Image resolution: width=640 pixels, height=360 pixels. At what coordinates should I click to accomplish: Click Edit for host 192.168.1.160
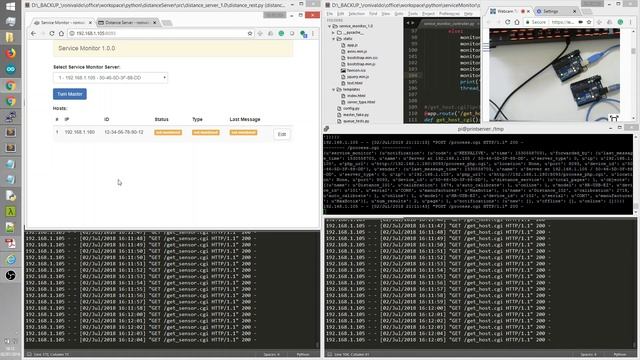click(x=282, y=134)
